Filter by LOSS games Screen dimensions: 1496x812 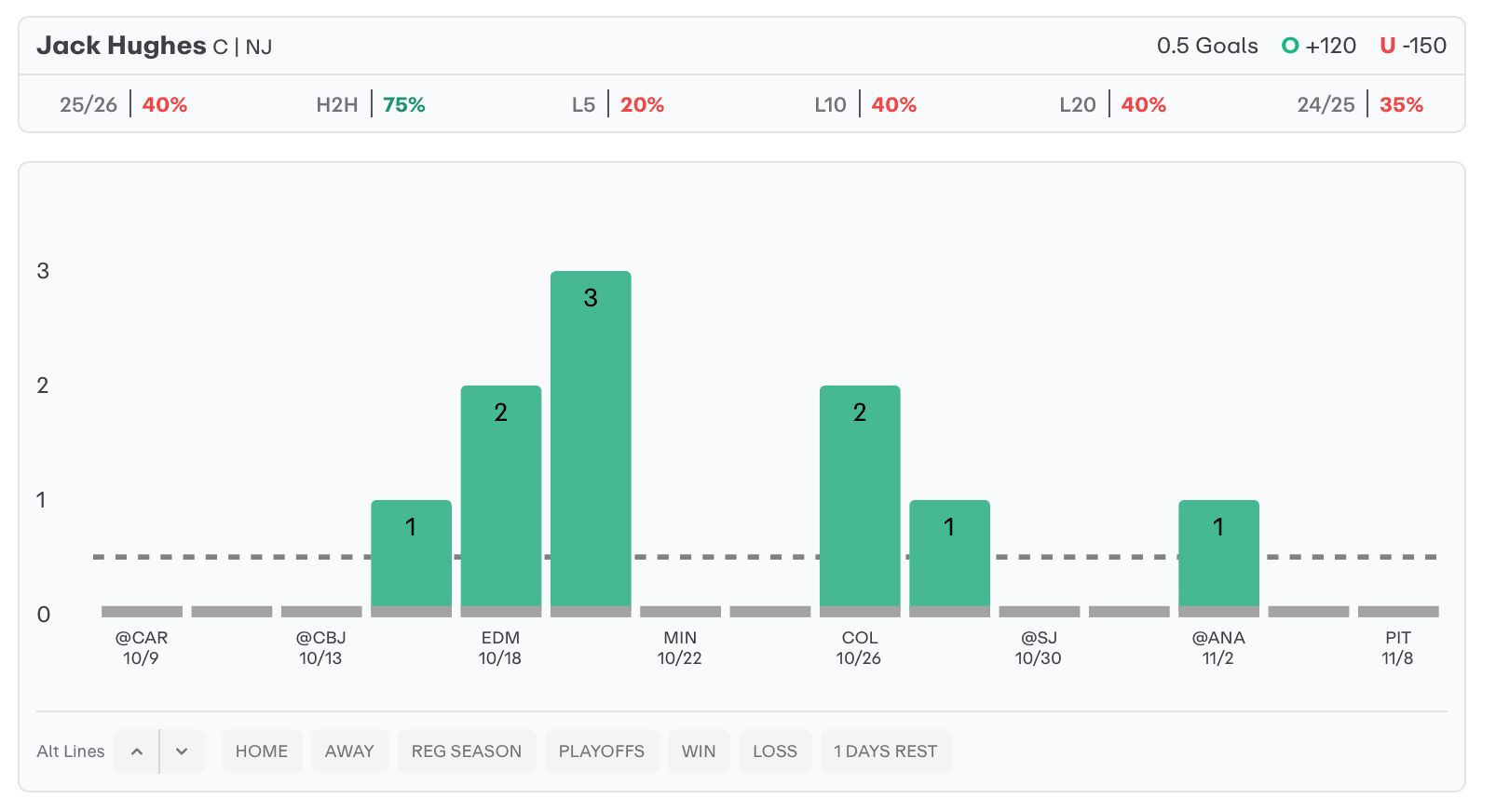tap(775, 751)
